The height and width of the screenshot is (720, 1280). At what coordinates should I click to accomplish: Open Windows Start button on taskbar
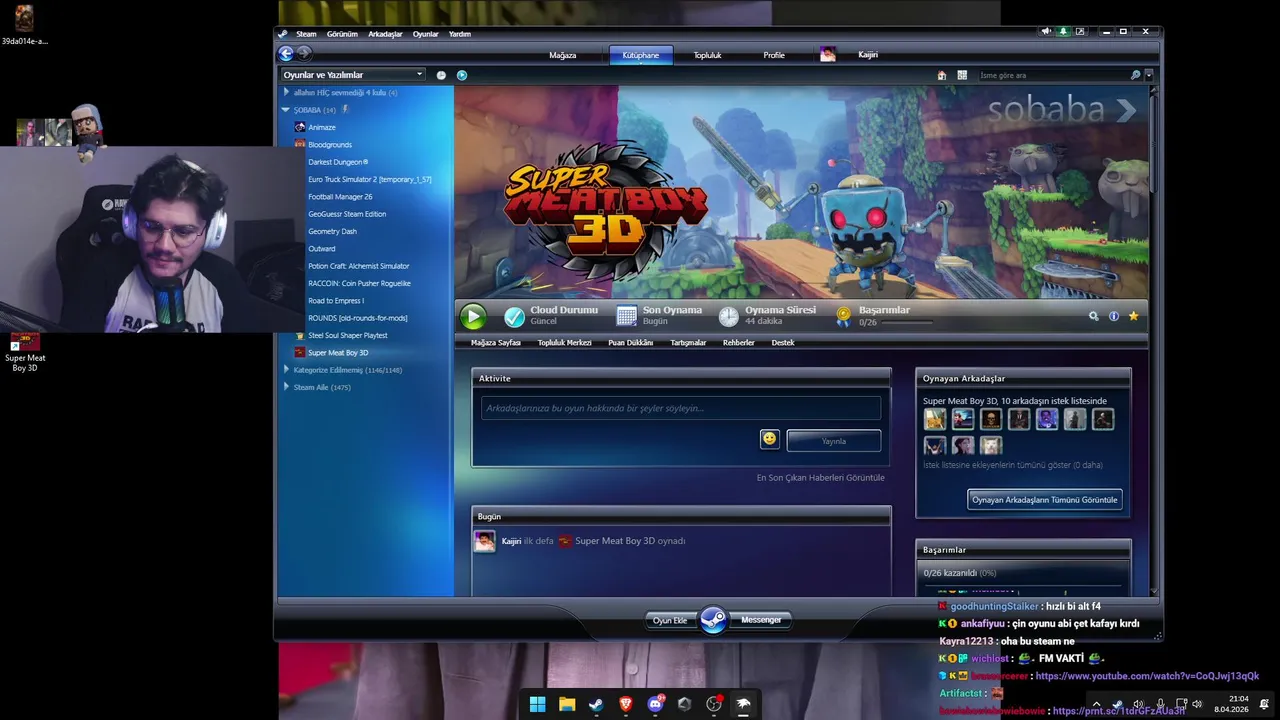537,704
